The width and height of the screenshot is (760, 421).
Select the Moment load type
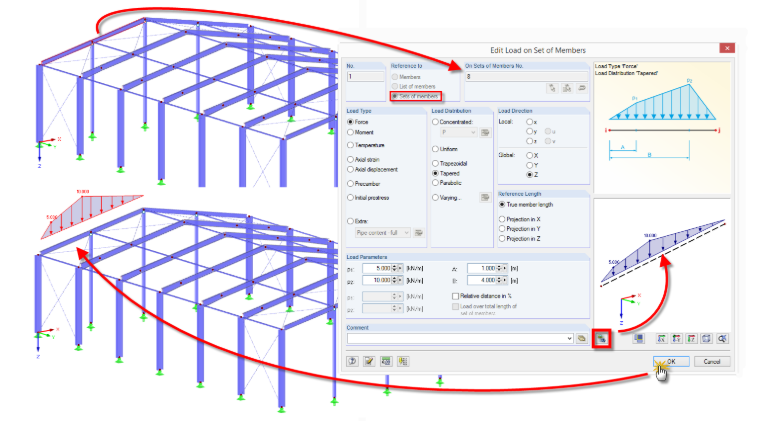click(x=350, y=132)
